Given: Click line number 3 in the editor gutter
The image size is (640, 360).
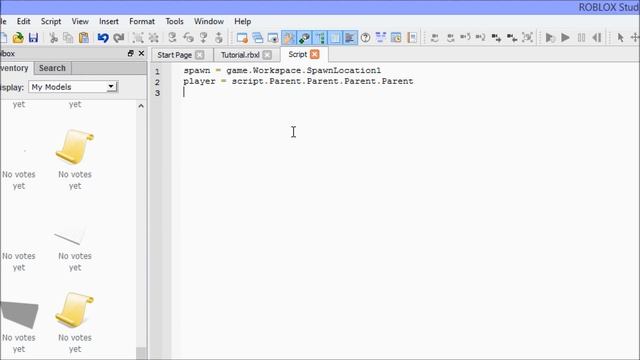Looking at the screenshot, I should [157, 93].
